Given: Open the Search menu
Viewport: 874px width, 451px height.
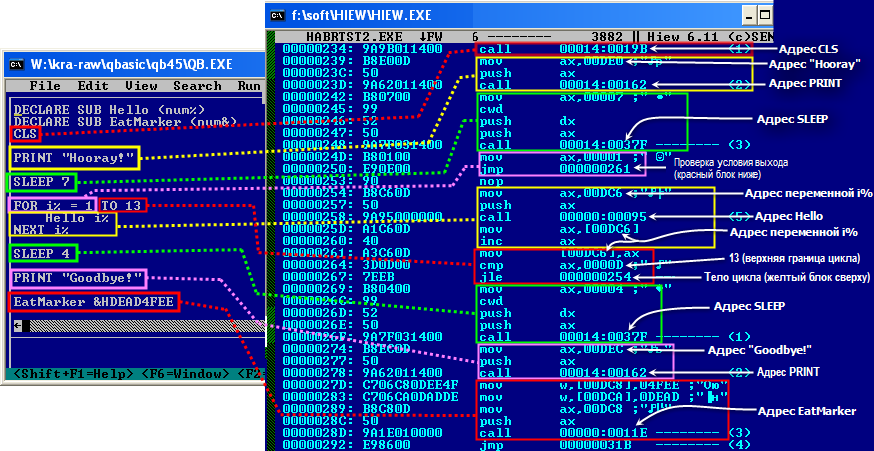Looking at the screenshot, I should (x=197, y=86).
